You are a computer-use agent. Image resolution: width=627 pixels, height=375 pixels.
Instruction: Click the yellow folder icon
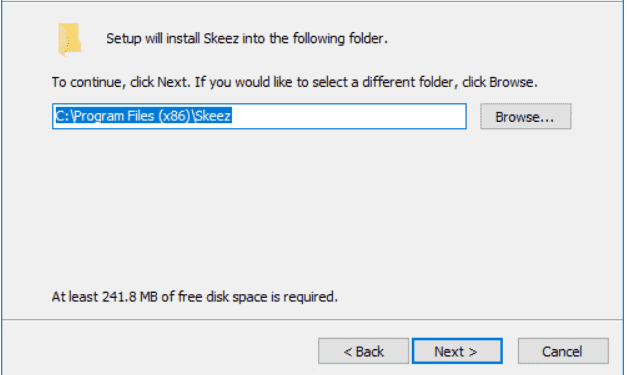tap(70, 39)
